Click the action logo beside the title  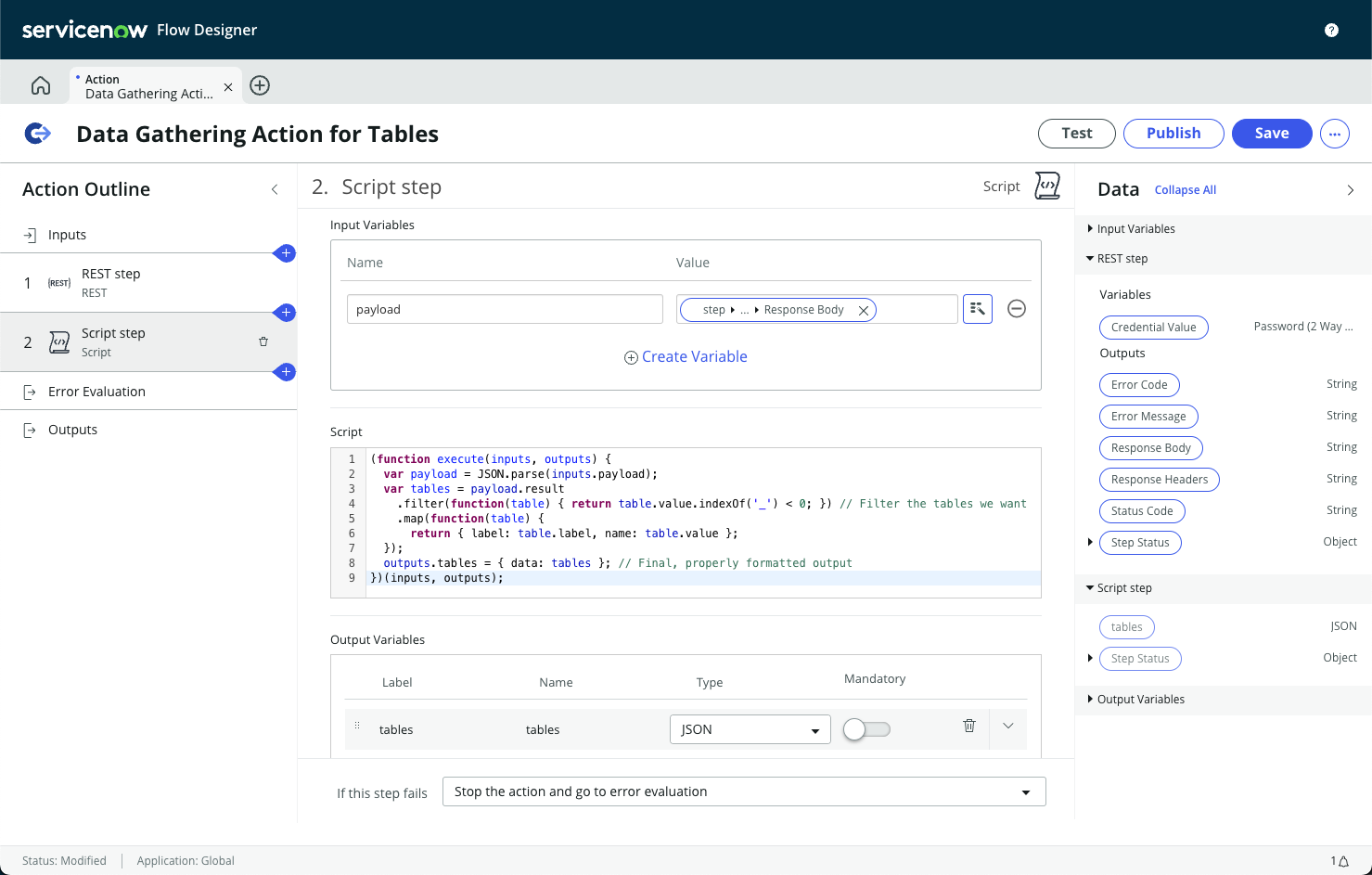tap(38, 134)
